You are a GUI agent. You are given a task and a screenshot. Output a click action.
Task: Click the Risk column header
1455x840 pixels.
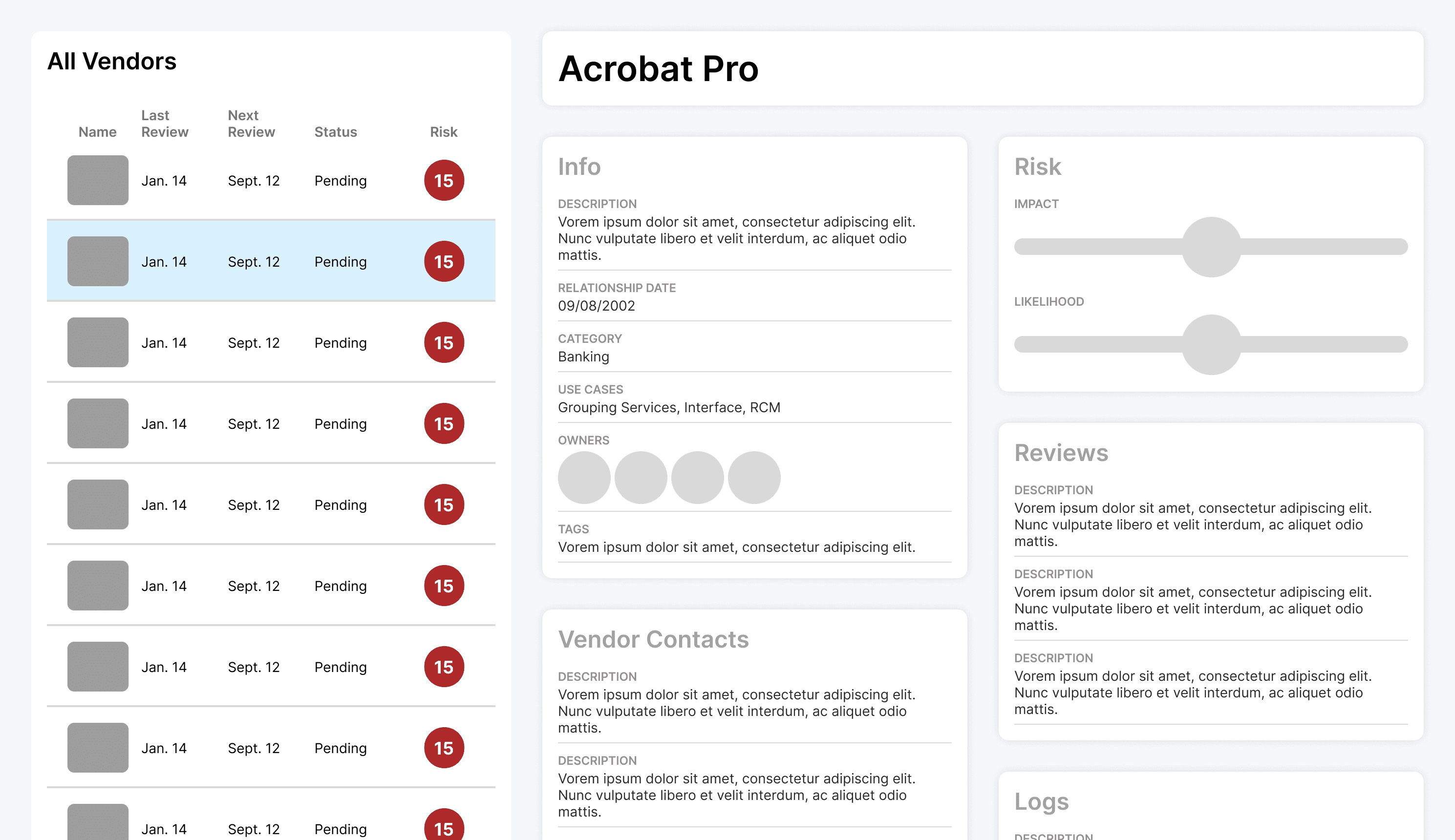[x=443, y=132]
